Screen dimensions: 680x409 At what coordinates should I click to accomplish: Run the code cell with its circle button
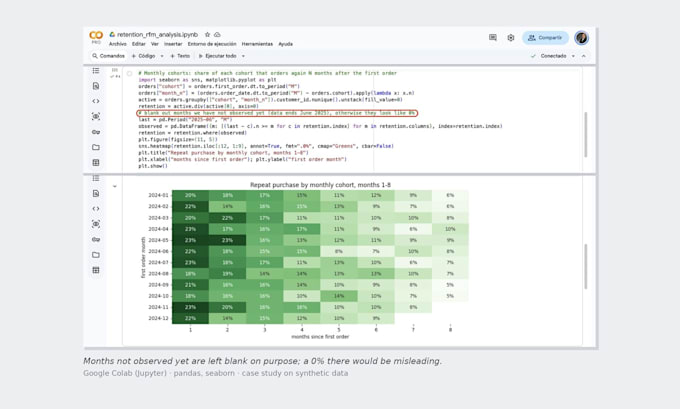pyautogui.click(x=129, y=73)
